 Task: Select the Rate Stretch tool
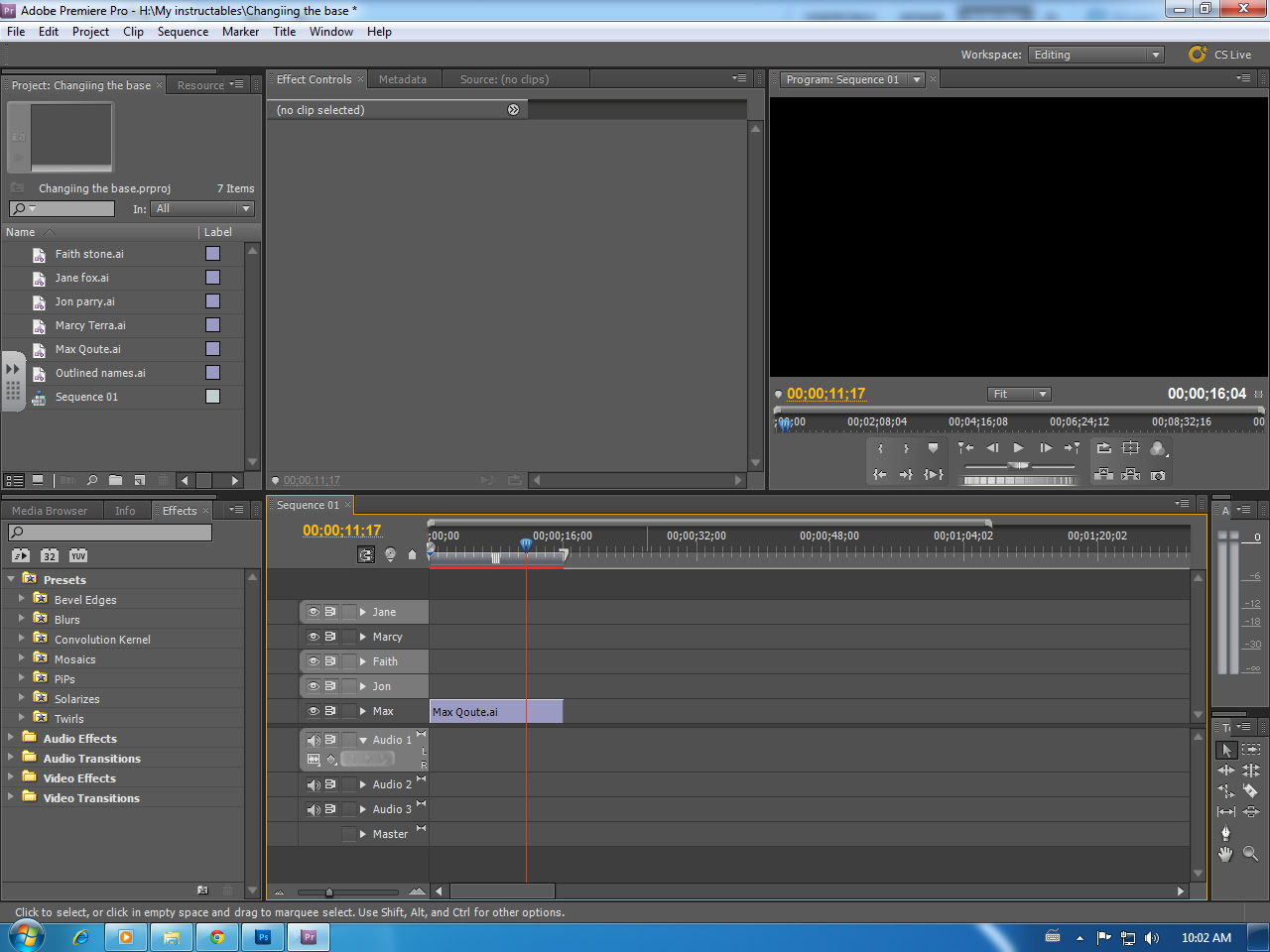pyautogui.click(x=1226, y=791)
